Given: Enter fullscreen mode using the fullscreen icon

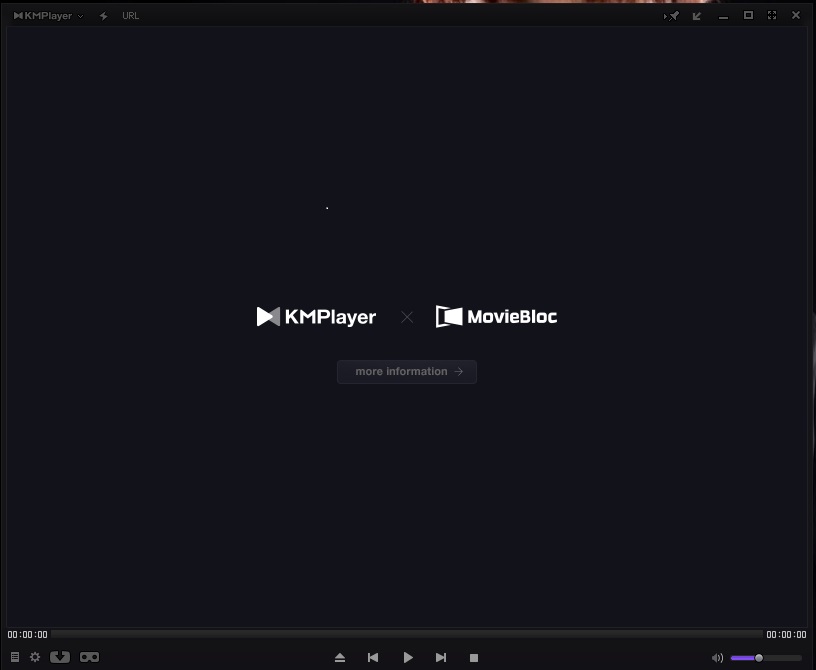Looking at the screenshot, I should 772,15.
